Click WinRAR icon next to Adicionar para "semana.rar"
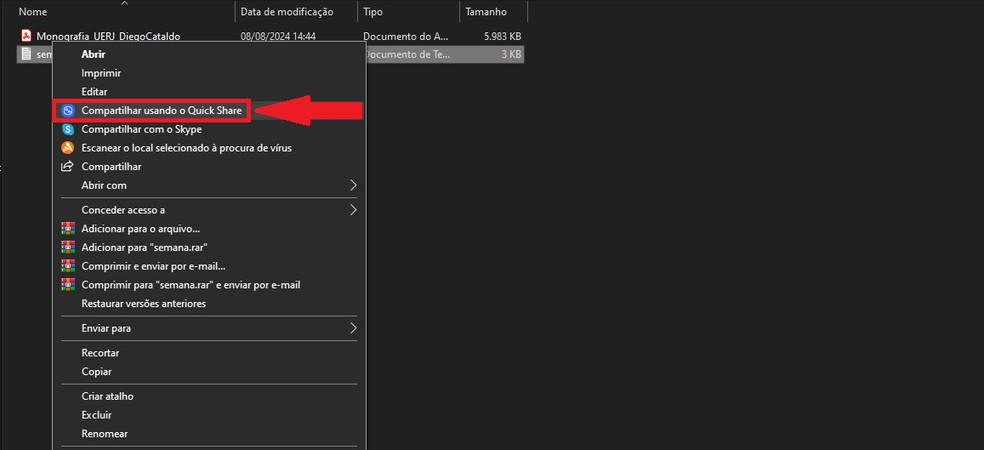The image size is (984, 450). 68,247
